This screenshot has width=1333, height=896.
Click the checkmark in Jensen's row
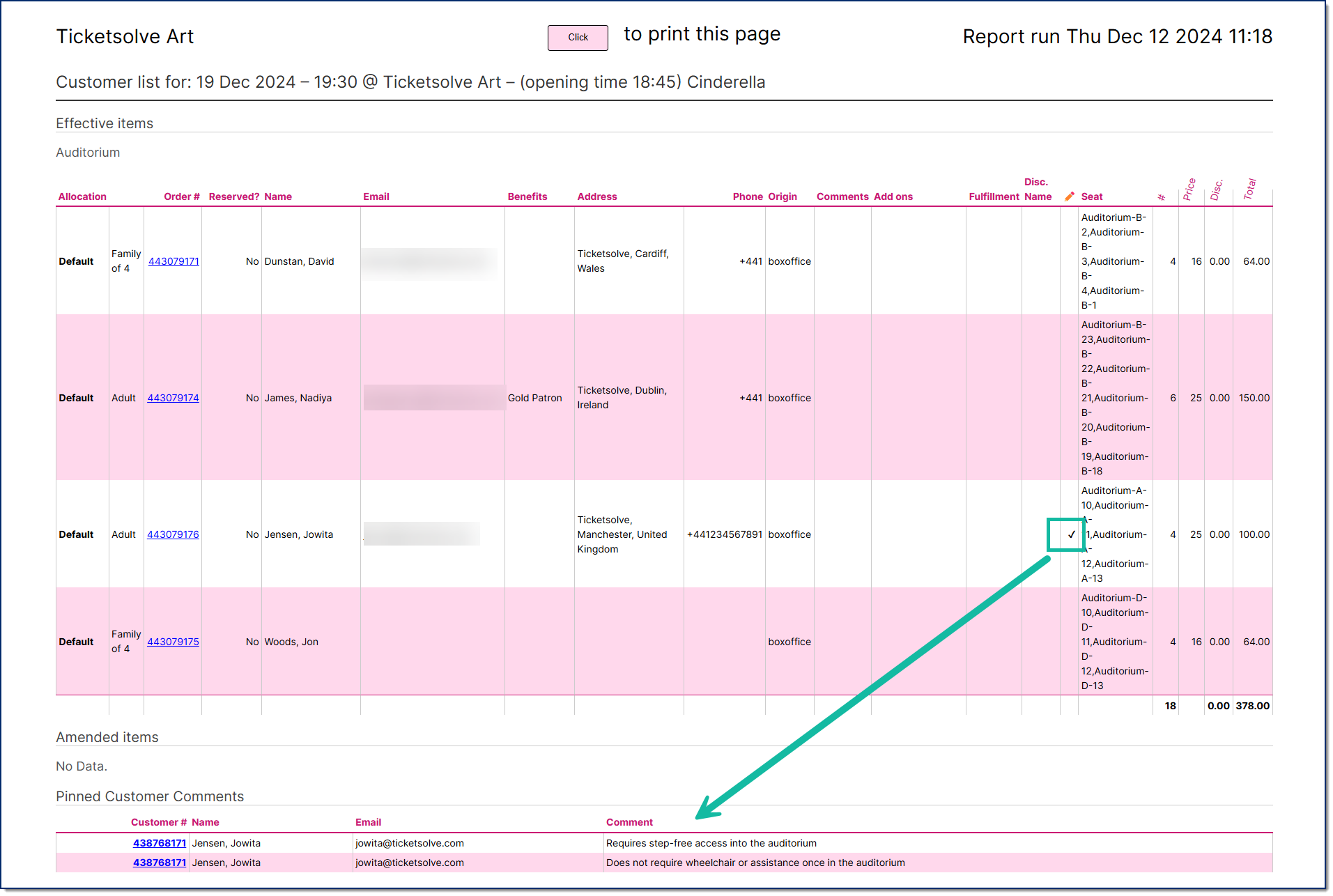(x=1071, y=534)
